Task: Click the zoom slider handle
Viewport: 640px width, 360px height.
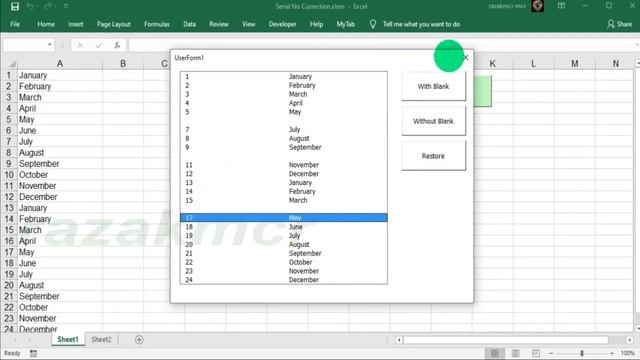Action: (x=582, y=353)
